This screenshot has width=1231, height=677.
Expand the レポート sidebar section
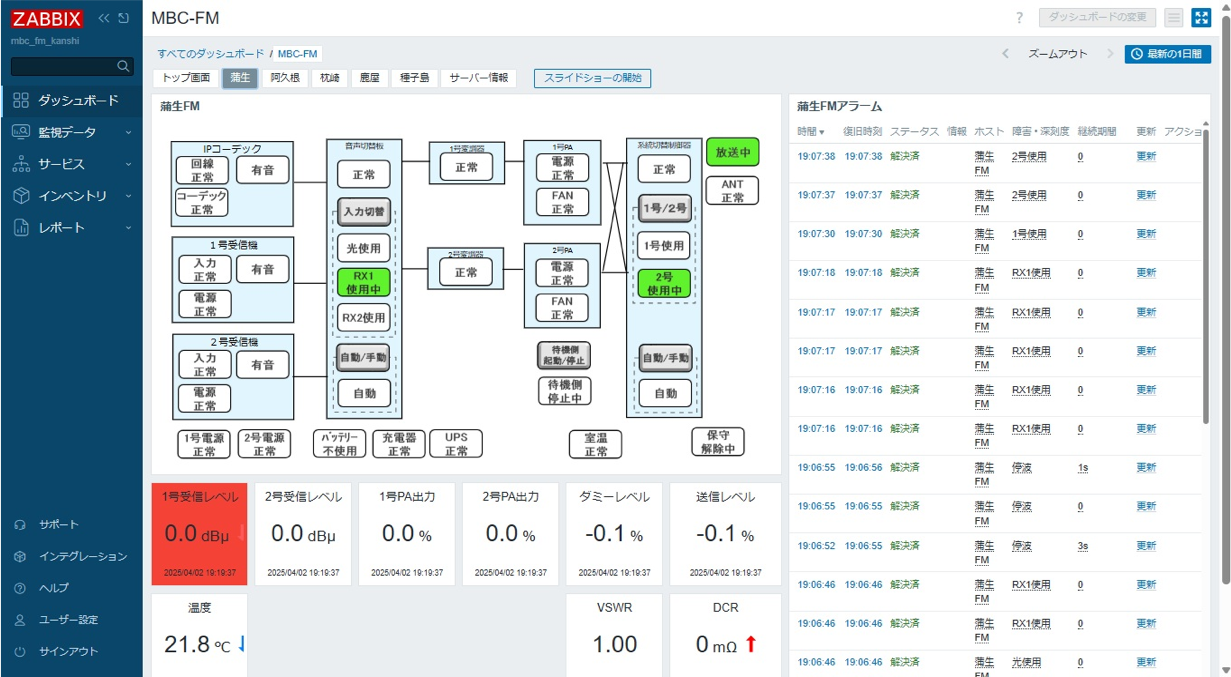(71, 228)
